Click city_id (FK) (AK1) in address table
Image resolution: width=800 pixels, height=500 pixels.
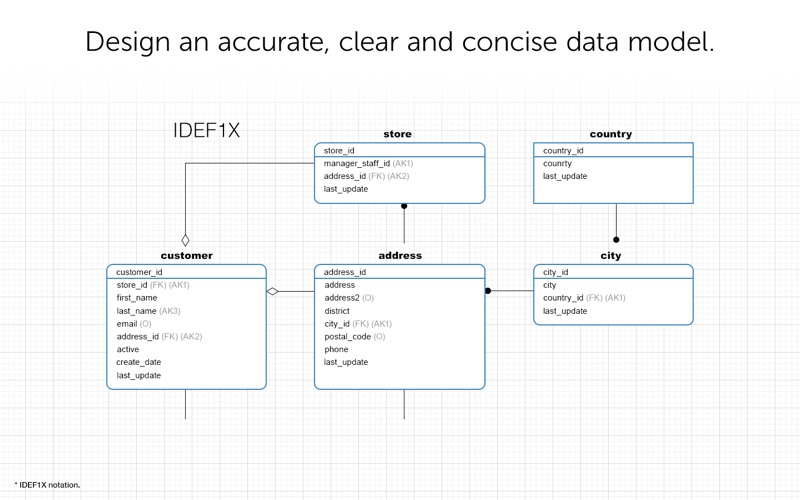coord(358,323)
